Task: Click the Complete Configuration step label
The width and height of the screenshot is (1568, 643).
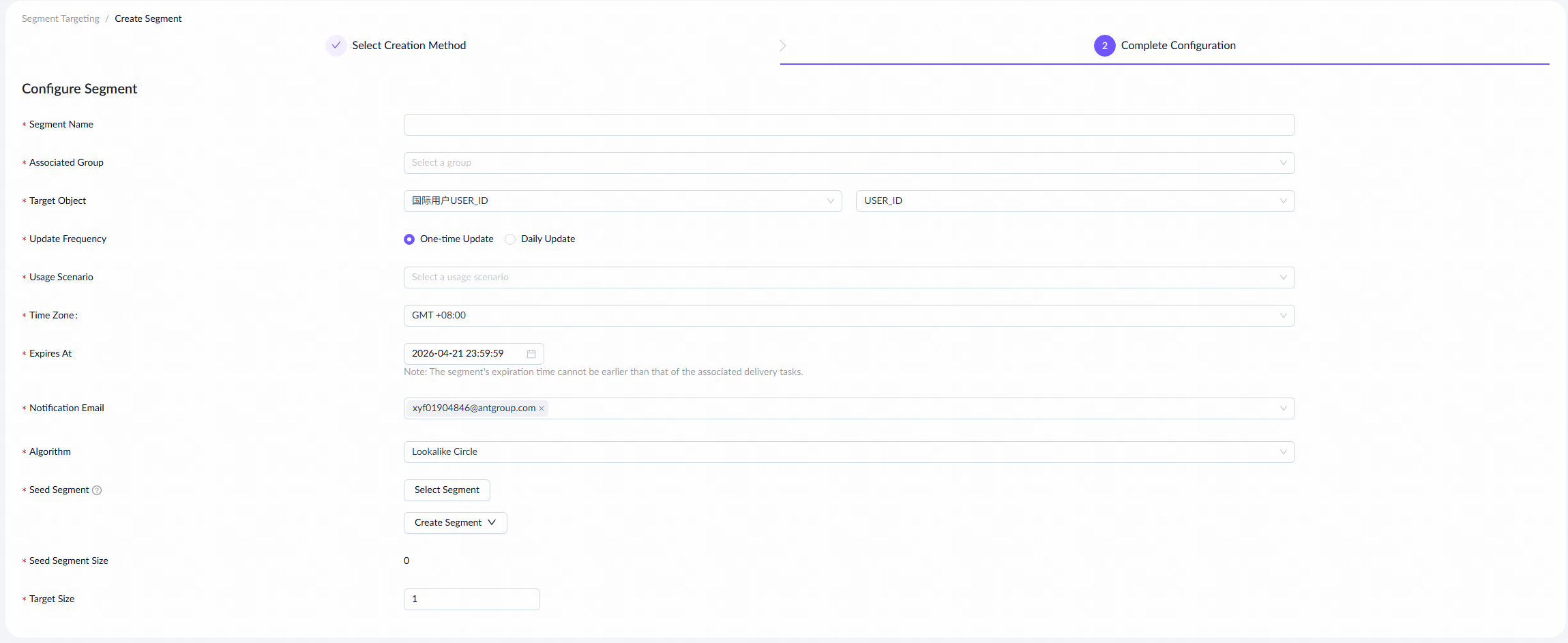Action: (1178, 46)
